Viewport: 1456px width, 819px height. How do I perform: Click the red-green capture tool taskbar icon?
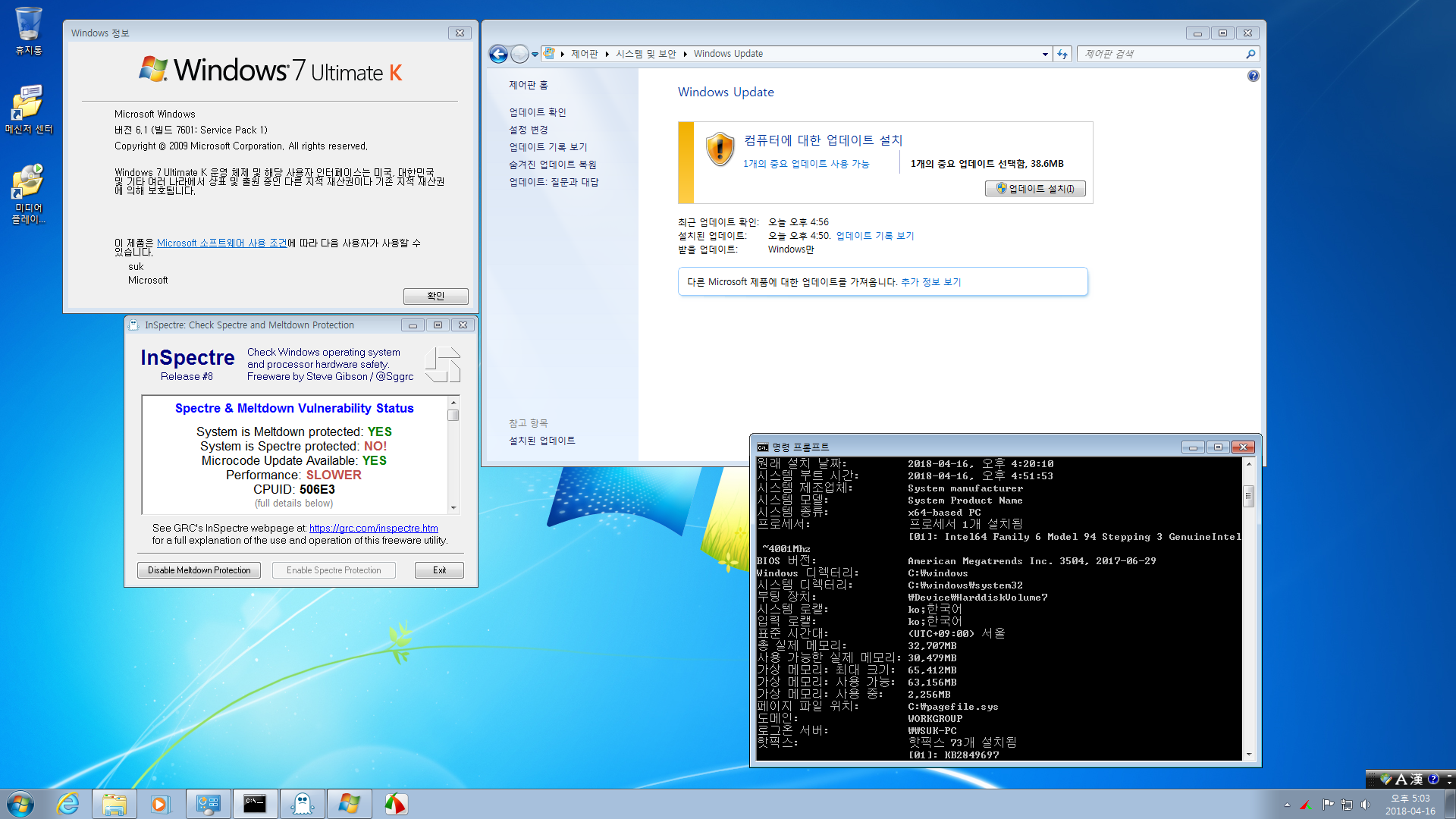pyautogui.click(x=396, y=804)
